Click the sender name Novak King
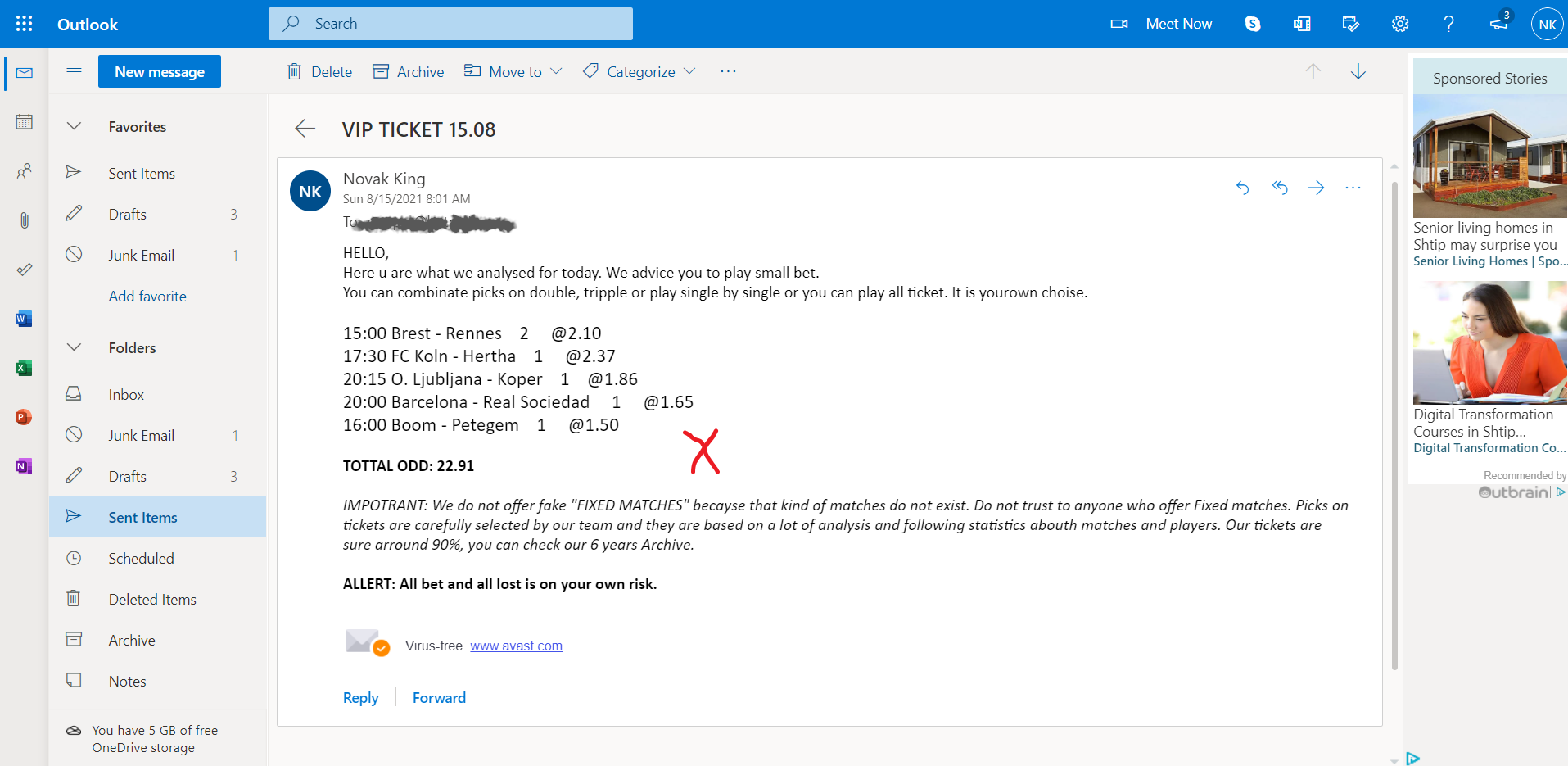The height and width of the screenshot is (766, 1568). click(x=384, y=179)
